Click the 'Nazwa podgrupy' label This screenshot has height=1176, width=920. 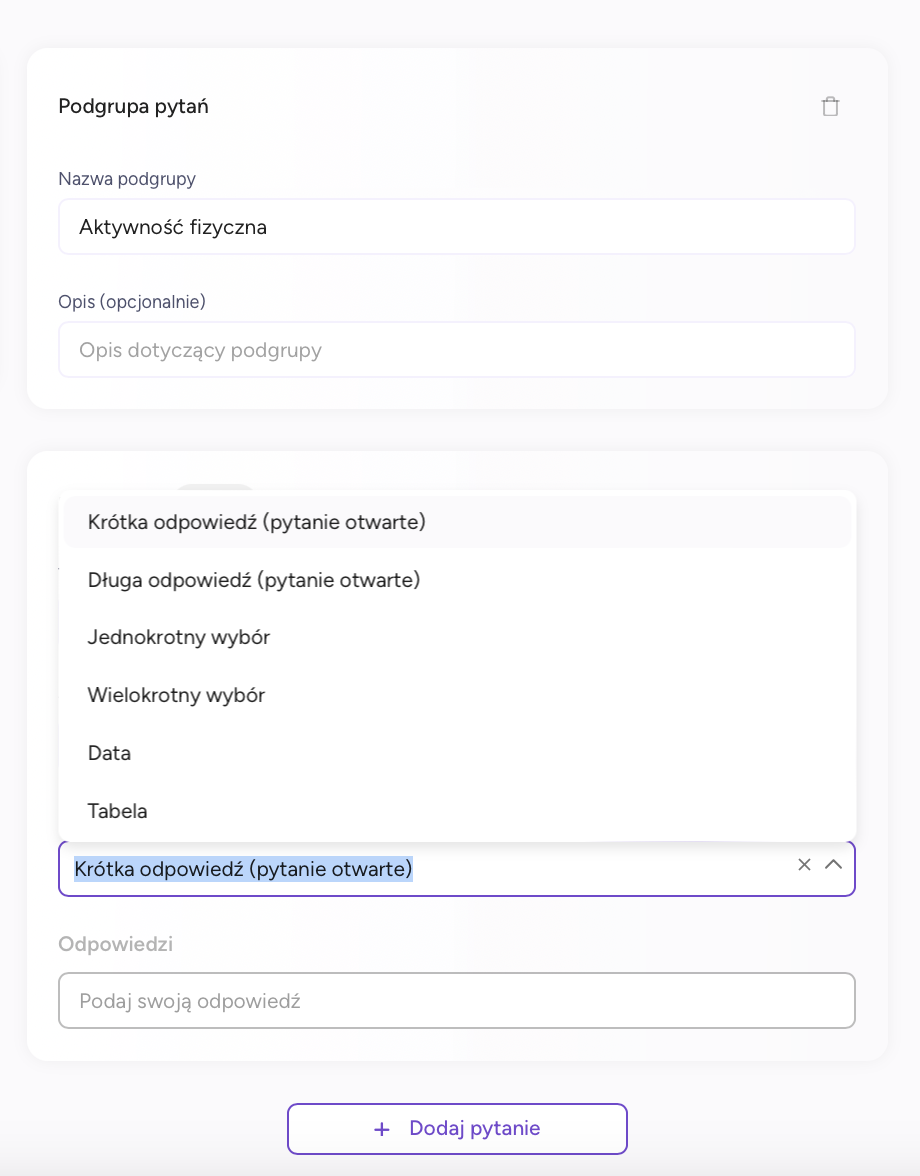[x=127, y=179]
